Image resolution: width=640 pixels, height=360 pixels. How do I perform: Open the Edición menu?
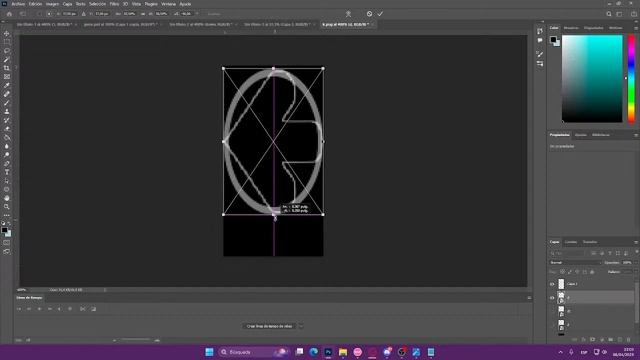pyautogui.click(x=35, y=4)
